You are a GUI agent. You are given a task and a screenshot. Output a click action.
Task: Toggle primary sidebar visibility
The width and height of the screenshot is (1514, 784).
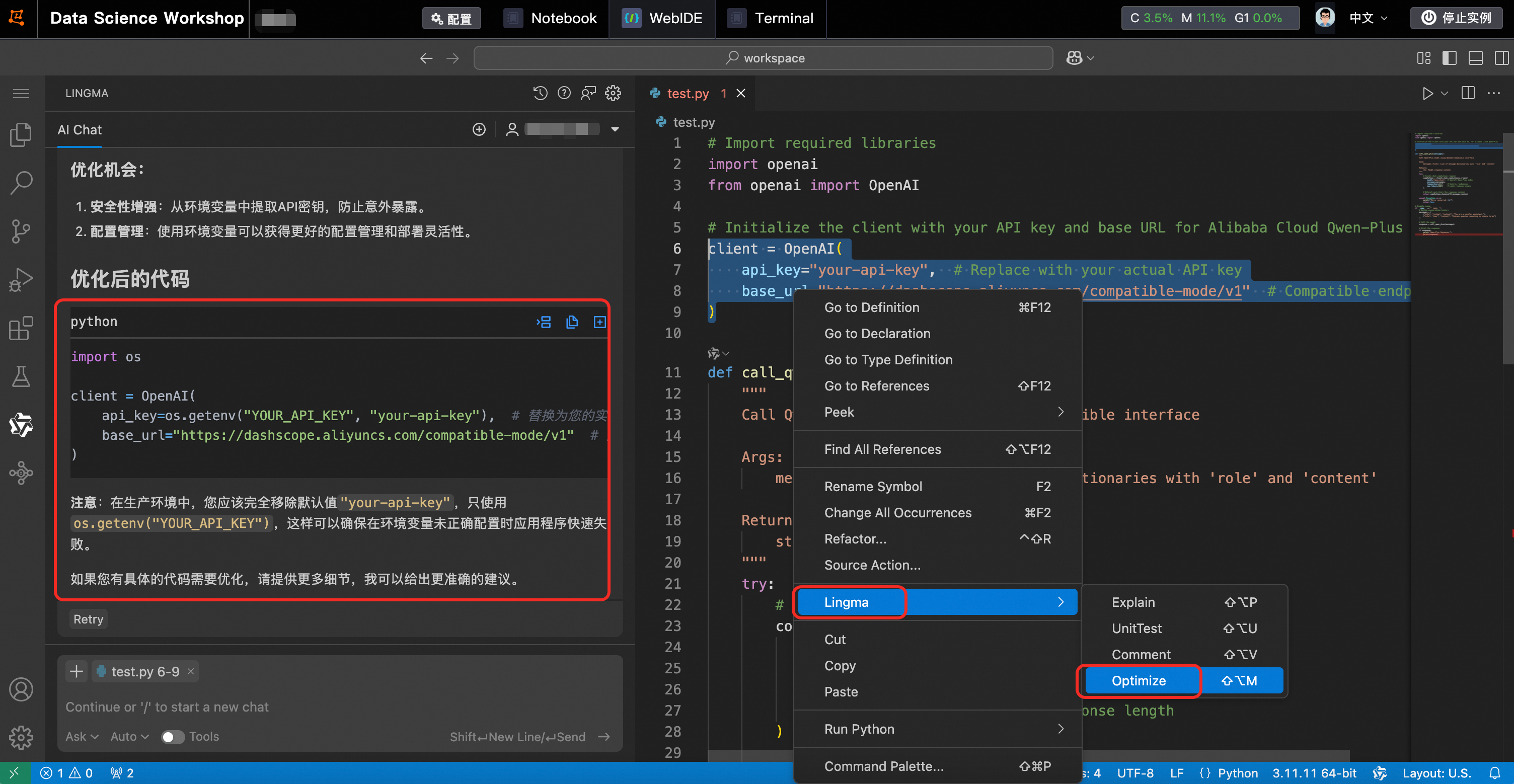click(1450, 57)
